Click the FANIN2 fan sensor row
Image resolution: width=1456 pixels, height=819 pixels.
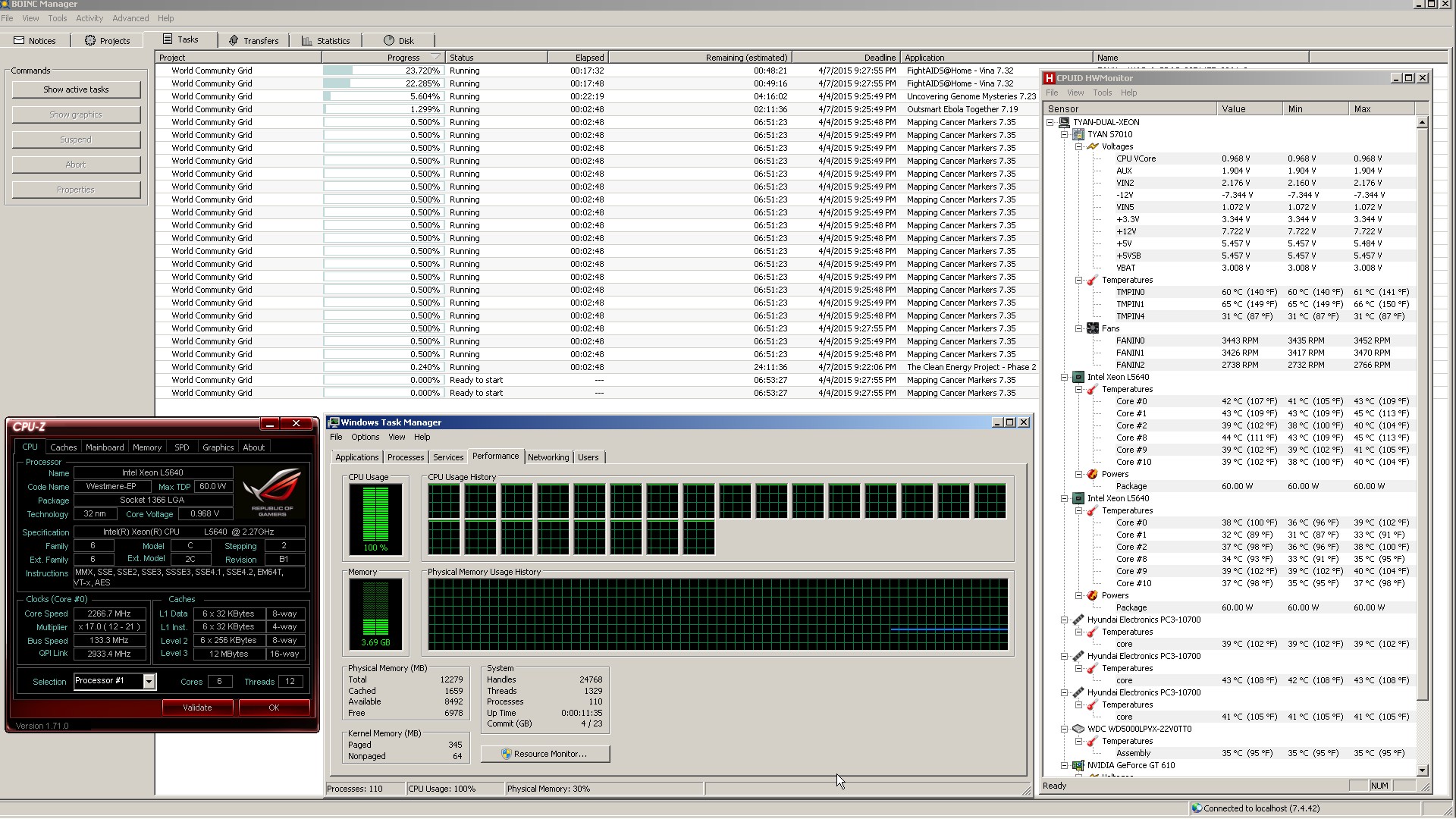[x=1230, y=365]
